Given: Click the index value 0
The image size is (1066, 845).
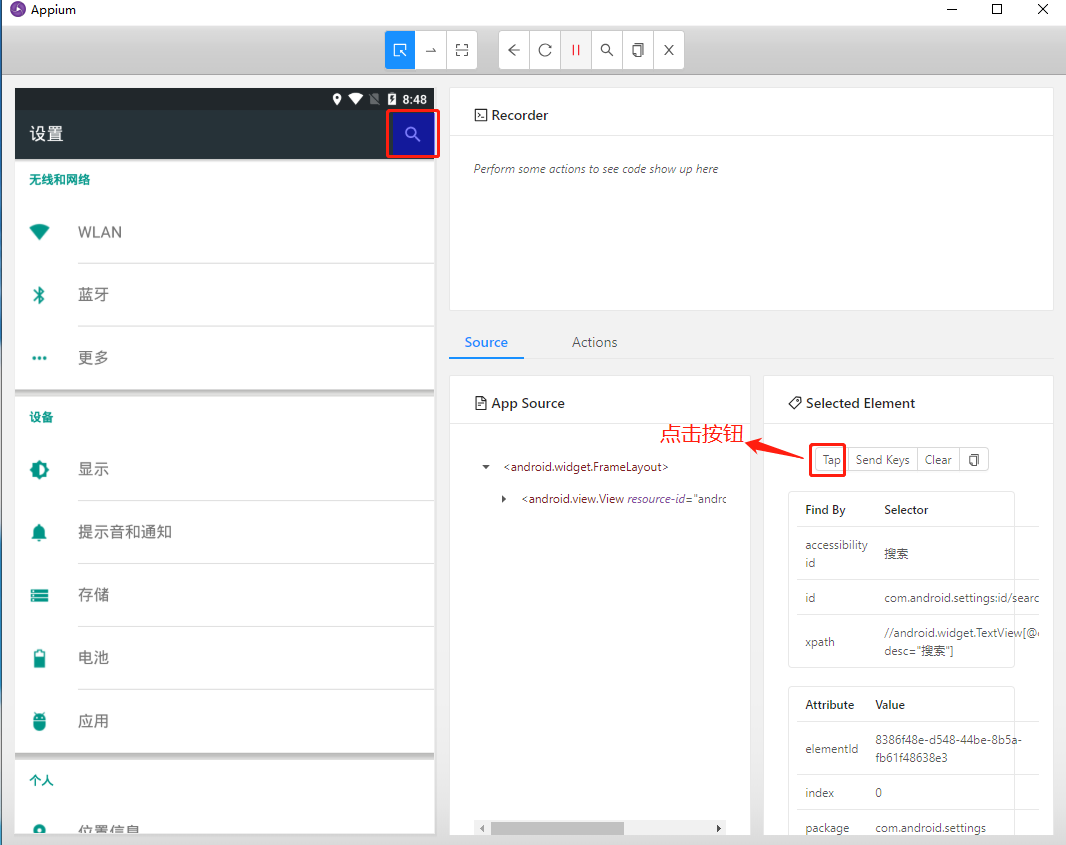Looking at the screenshot, I should pos(878,793).
